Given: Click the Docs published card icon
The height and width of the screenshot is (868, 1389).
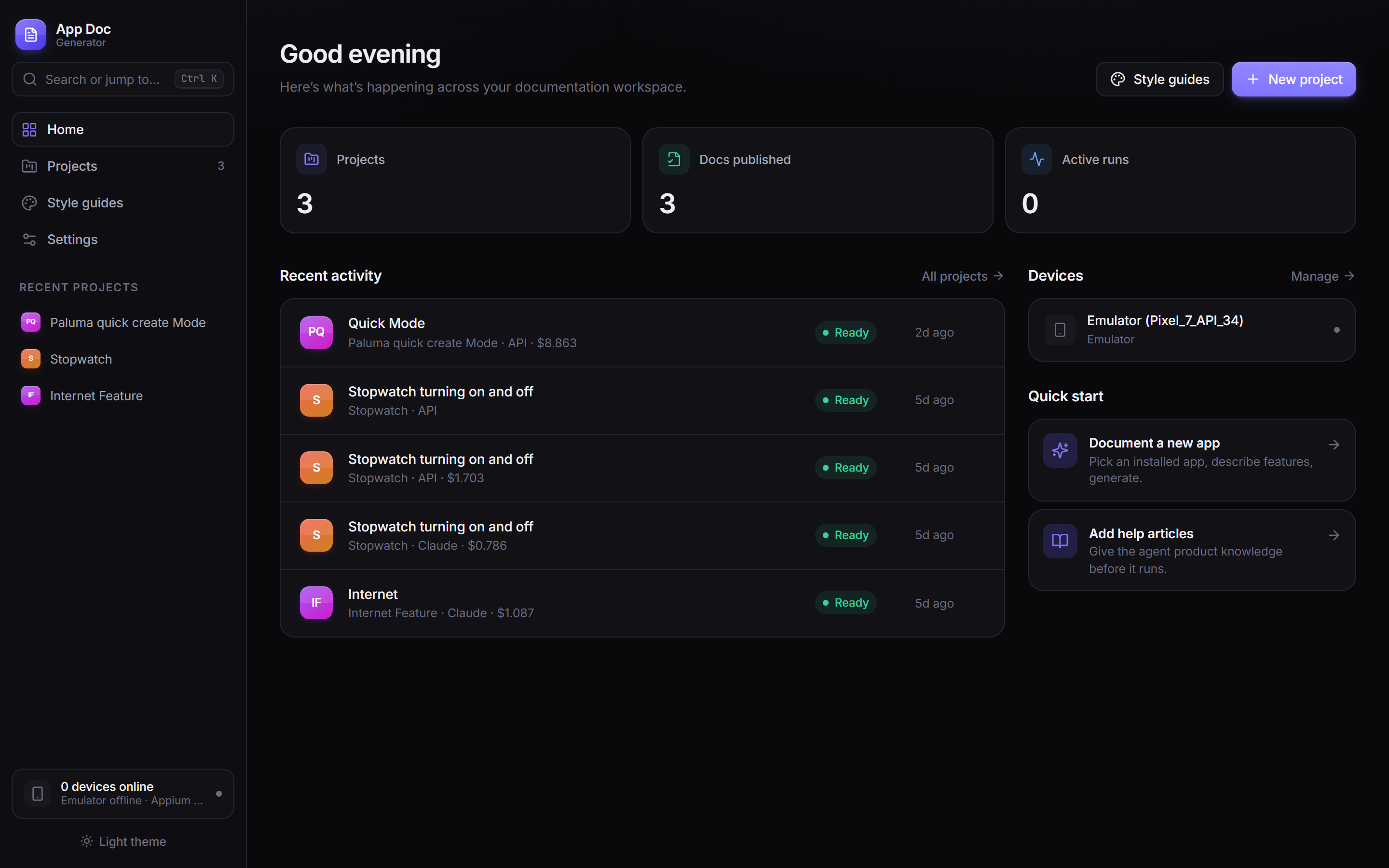Looking at the screenshot, I should 674,159.
